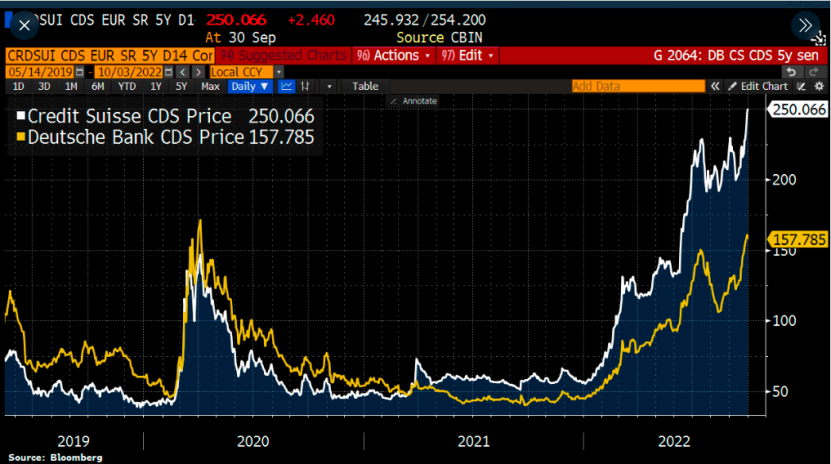The height and width of the screenshot is (464, 831).
Task: Click the annotation pencil icon beside Edit Chart
Action: click(801, 86)
